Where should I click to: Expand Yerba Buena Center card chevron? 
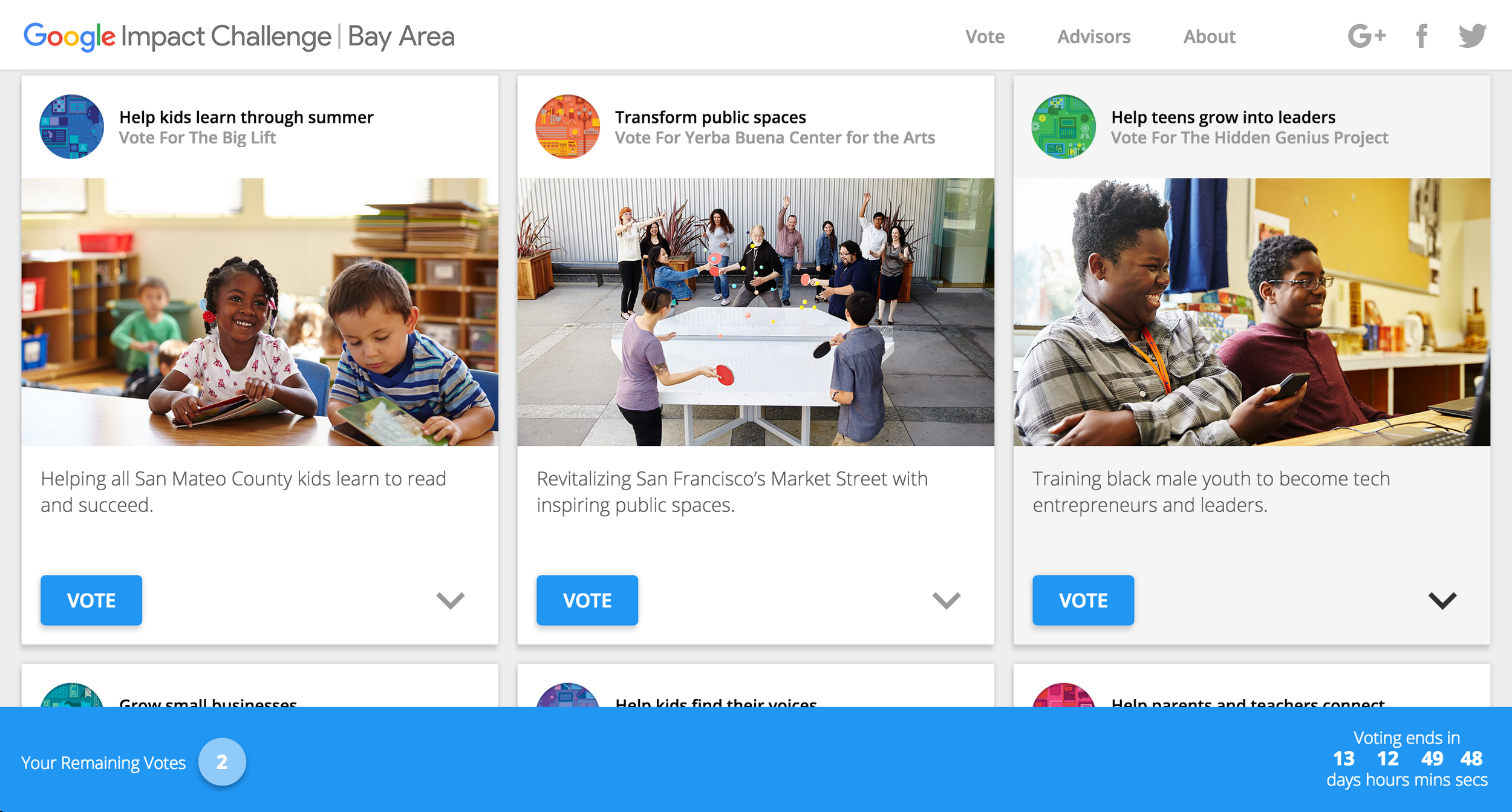tap(947, 600)
